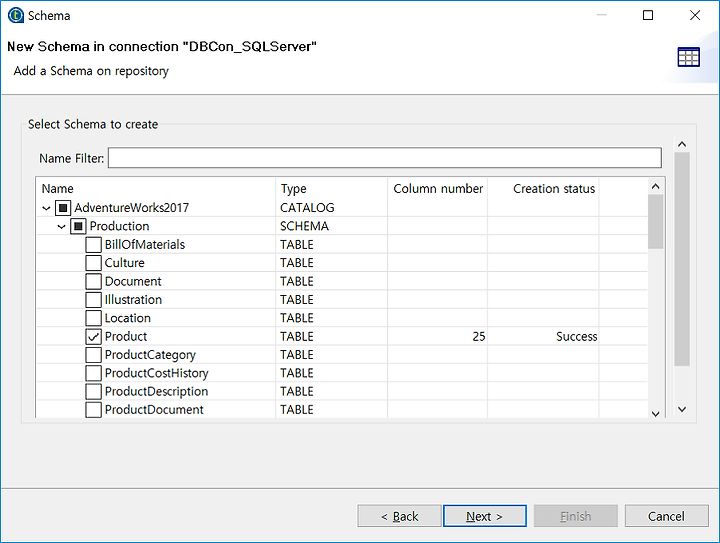Select the Document row label

coord(133,281)
